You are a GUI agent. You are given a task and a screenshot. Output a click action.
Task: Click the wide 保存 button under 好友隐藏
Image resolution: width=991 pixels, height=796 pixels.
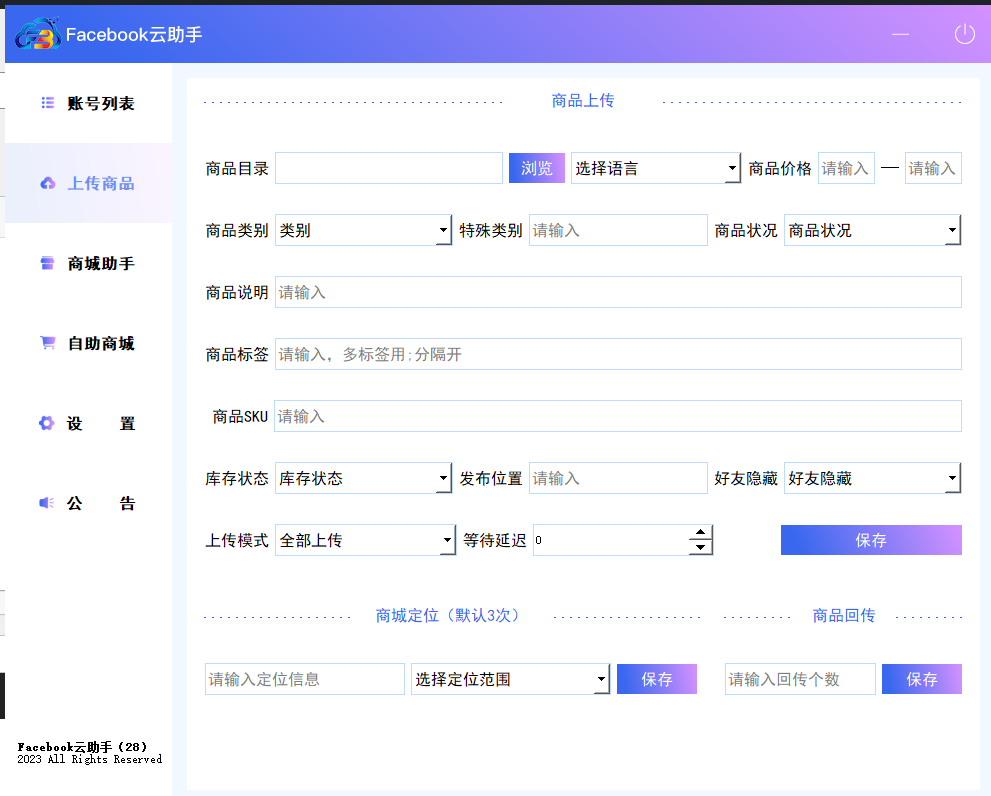tap(871, 540)
